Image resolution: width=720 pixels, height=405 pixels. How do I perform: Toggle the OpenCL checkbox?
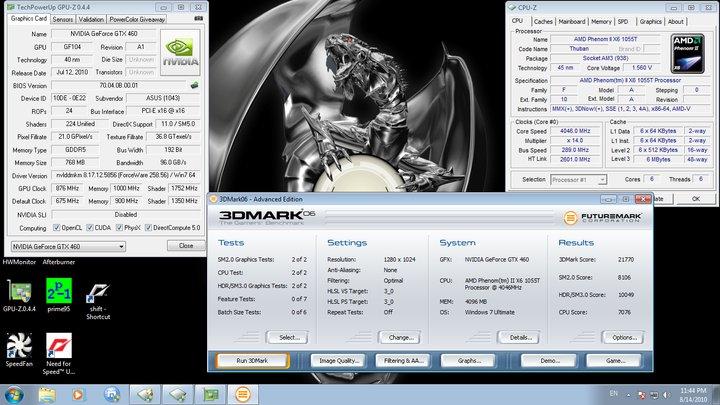point(56,227)
